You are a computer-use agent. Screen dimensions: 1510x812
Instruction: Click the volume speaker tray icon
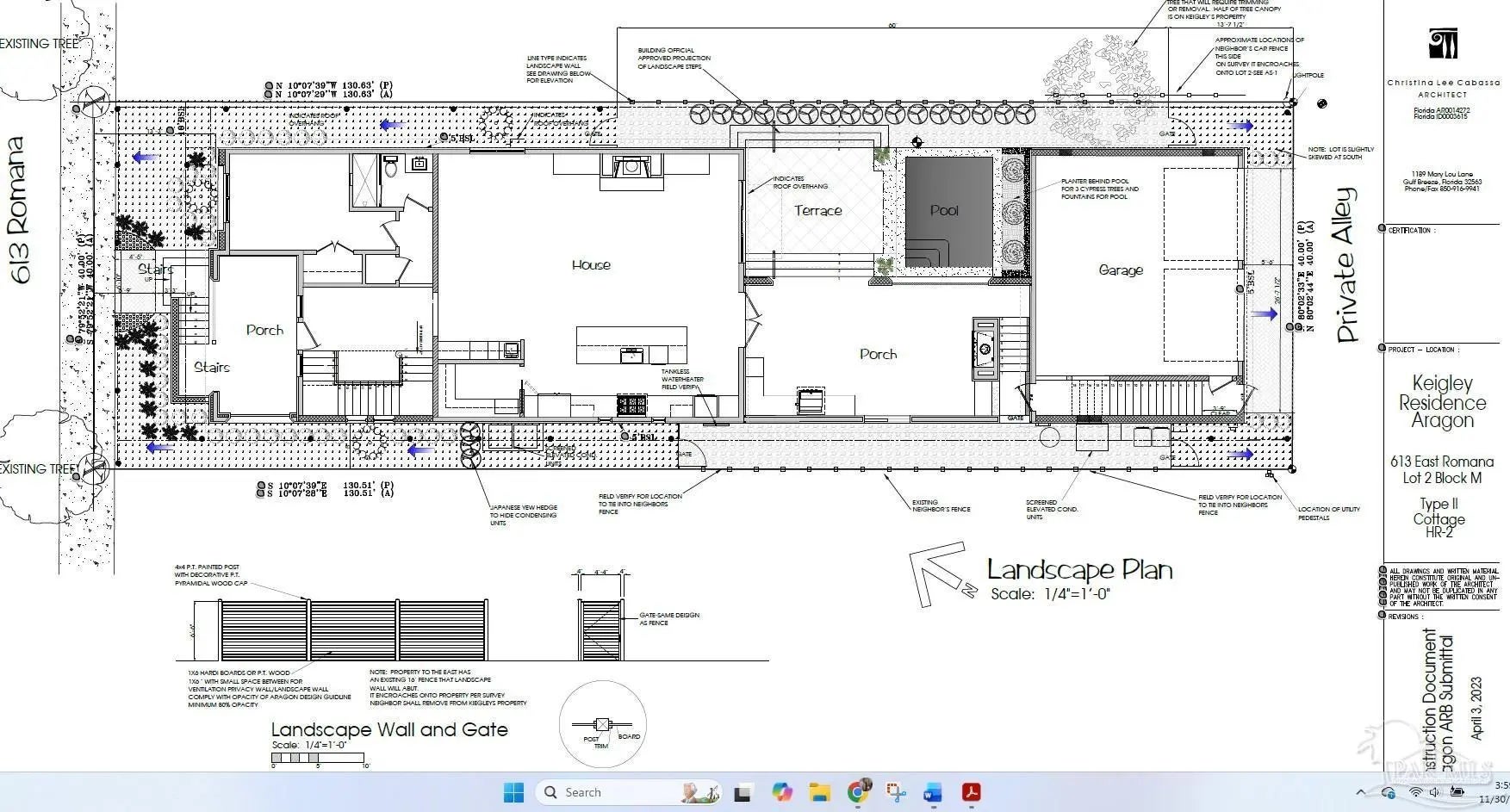(1434, 792)
